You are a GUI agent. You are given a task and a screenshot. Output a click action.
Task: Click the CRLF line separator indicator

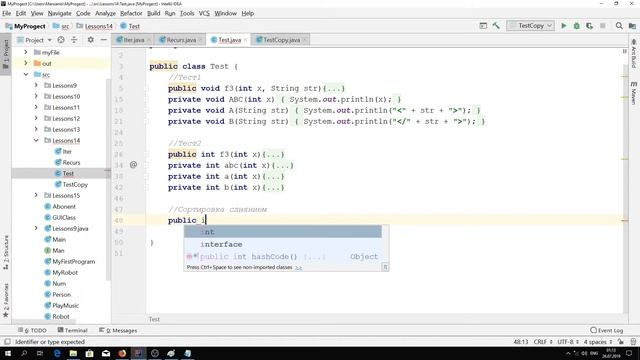[x=543, y=342]
